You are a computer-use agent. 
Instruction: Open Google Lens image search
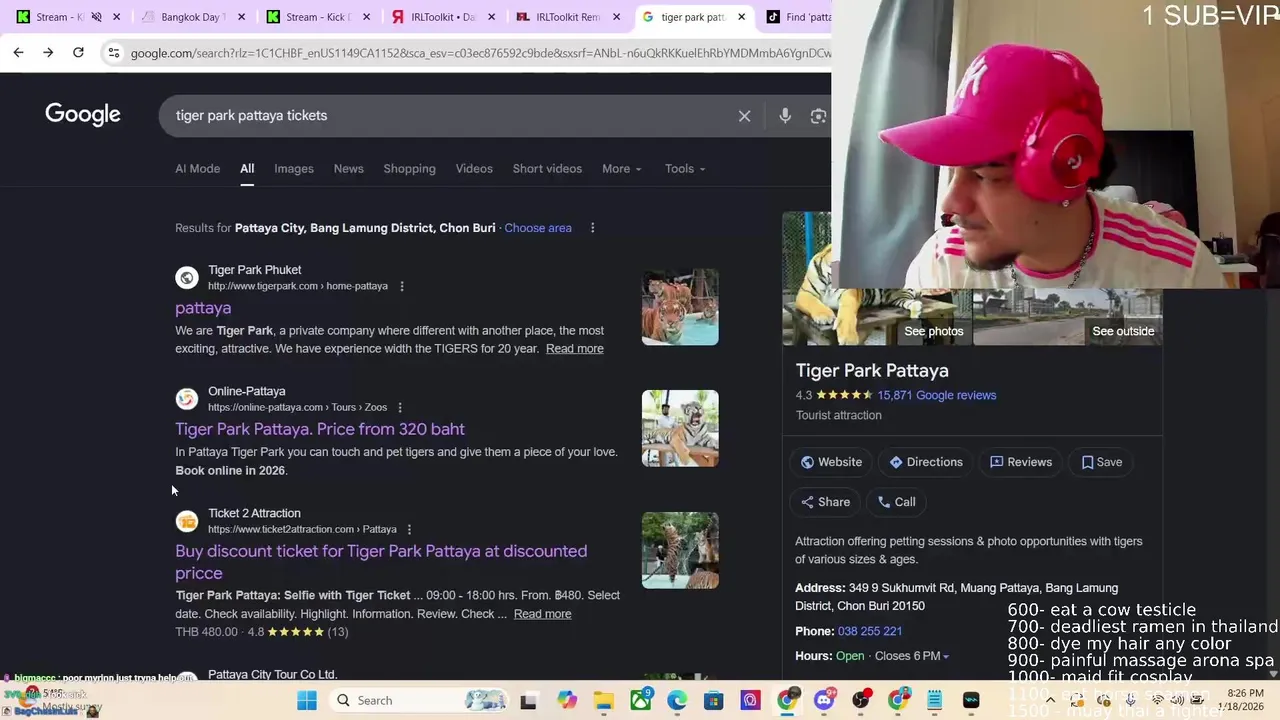coord(818,116)
